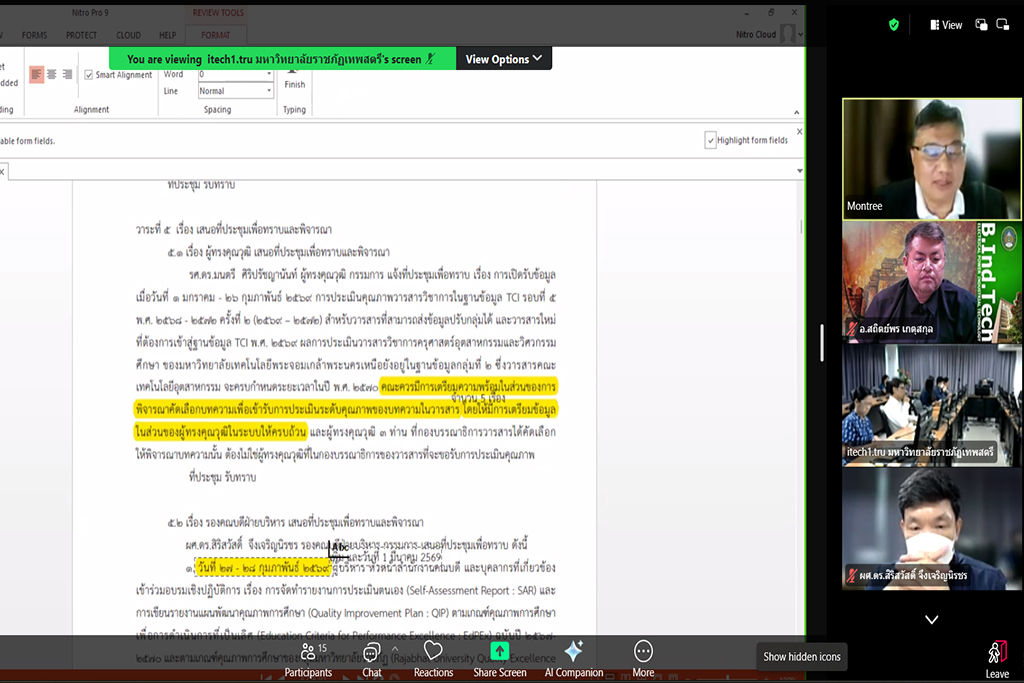This screenshot has height=683, width=1024.
Task: Click the green encryption shield icon
Action: [x=894, y=25]
